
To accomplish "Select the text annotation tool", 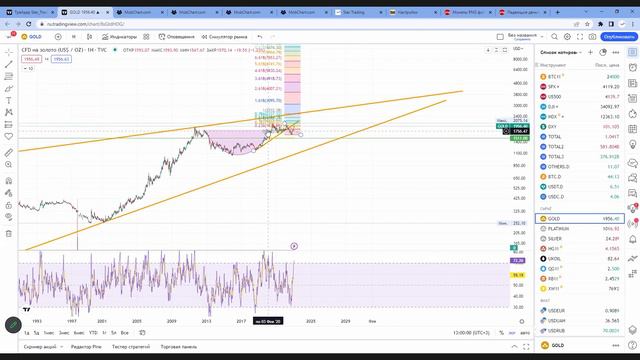I will click(x=9, y=100).
